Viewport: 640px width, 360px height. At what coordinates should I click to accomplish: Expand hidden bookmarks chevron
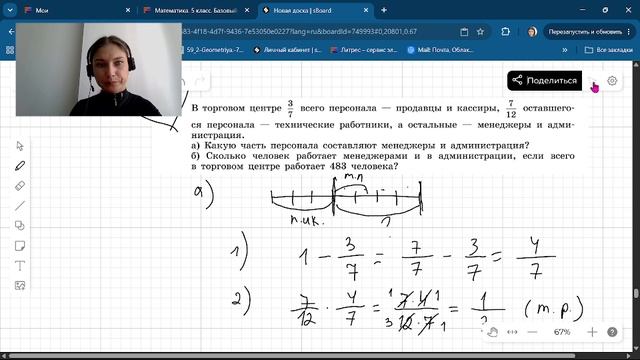coord(565,50)
